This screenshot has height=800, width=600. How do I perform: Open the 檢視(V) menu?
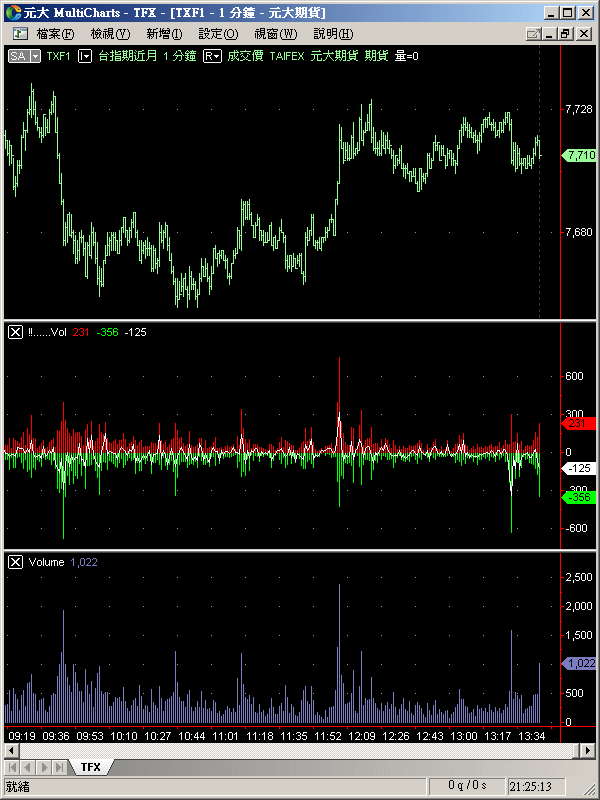tap(110, 34)
